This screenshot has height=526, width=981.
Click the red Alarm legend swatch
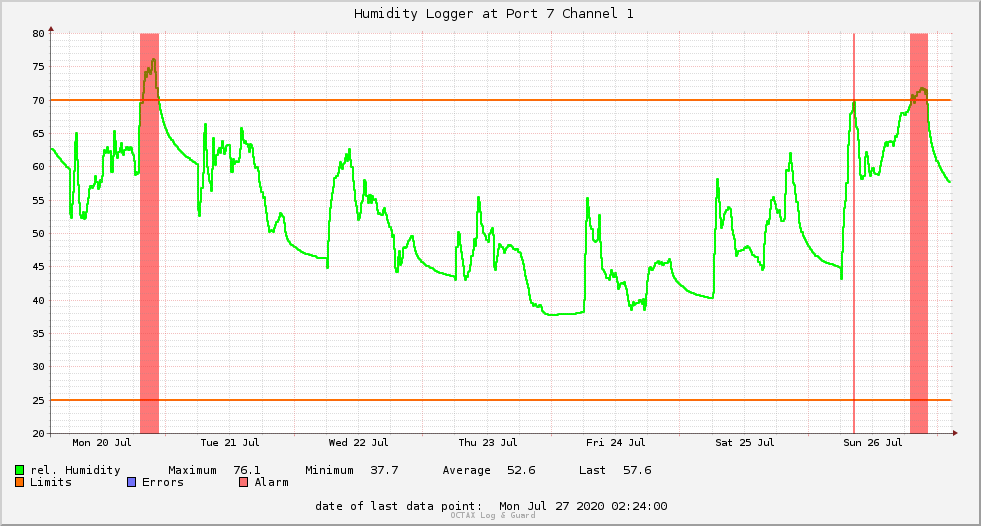(243, 482)
